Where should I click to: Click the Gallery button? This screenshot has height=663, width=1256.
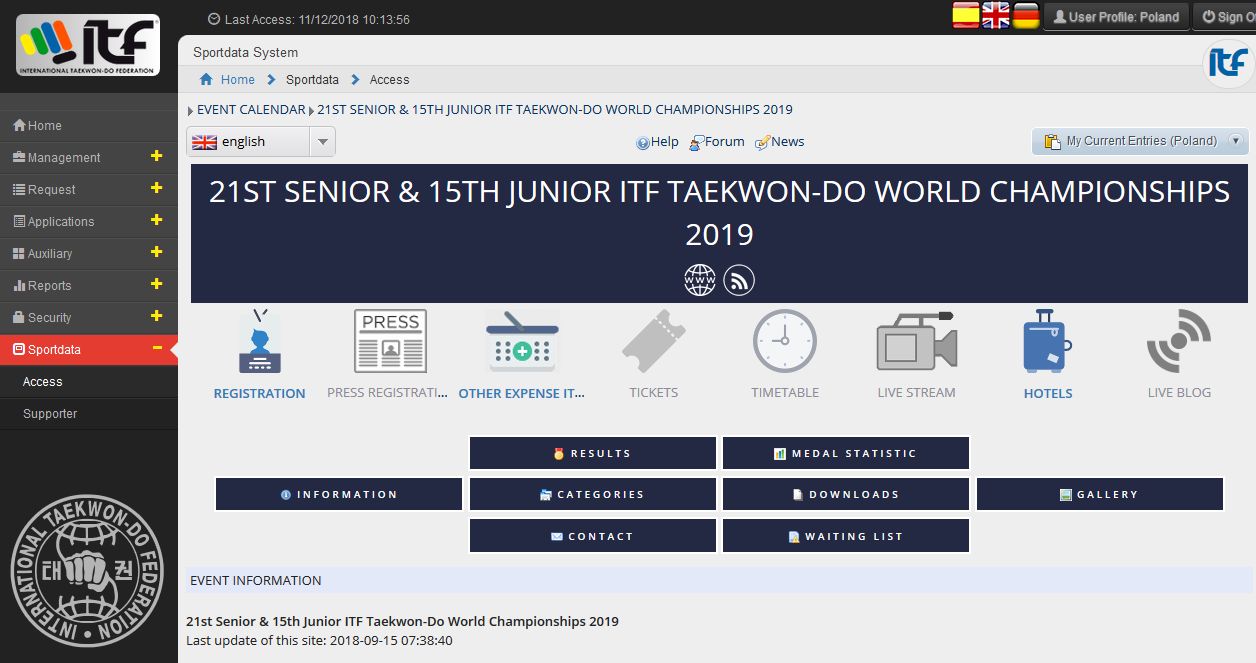[x=1100, y=494]
